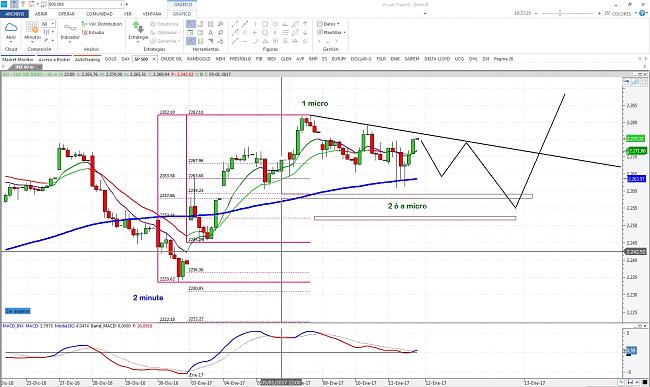Toggle the highlighted crosshair pointer tool
Image resolution: width=650 pixels, height=387 pixels.
pyautogui.click(x=191, y=24)
